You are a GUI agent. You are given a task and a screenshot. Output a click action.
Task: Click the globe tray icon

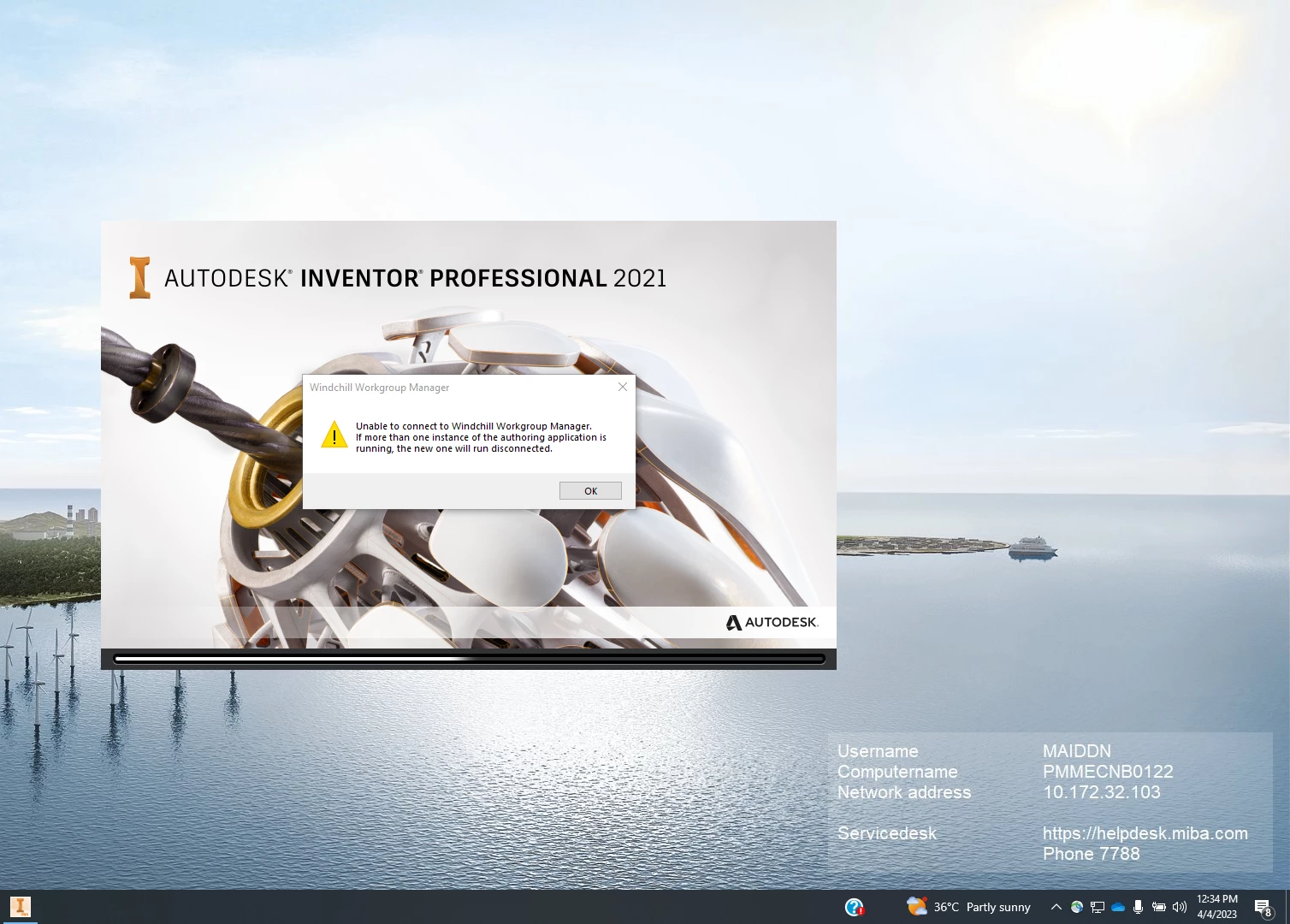coord(1077,907)
